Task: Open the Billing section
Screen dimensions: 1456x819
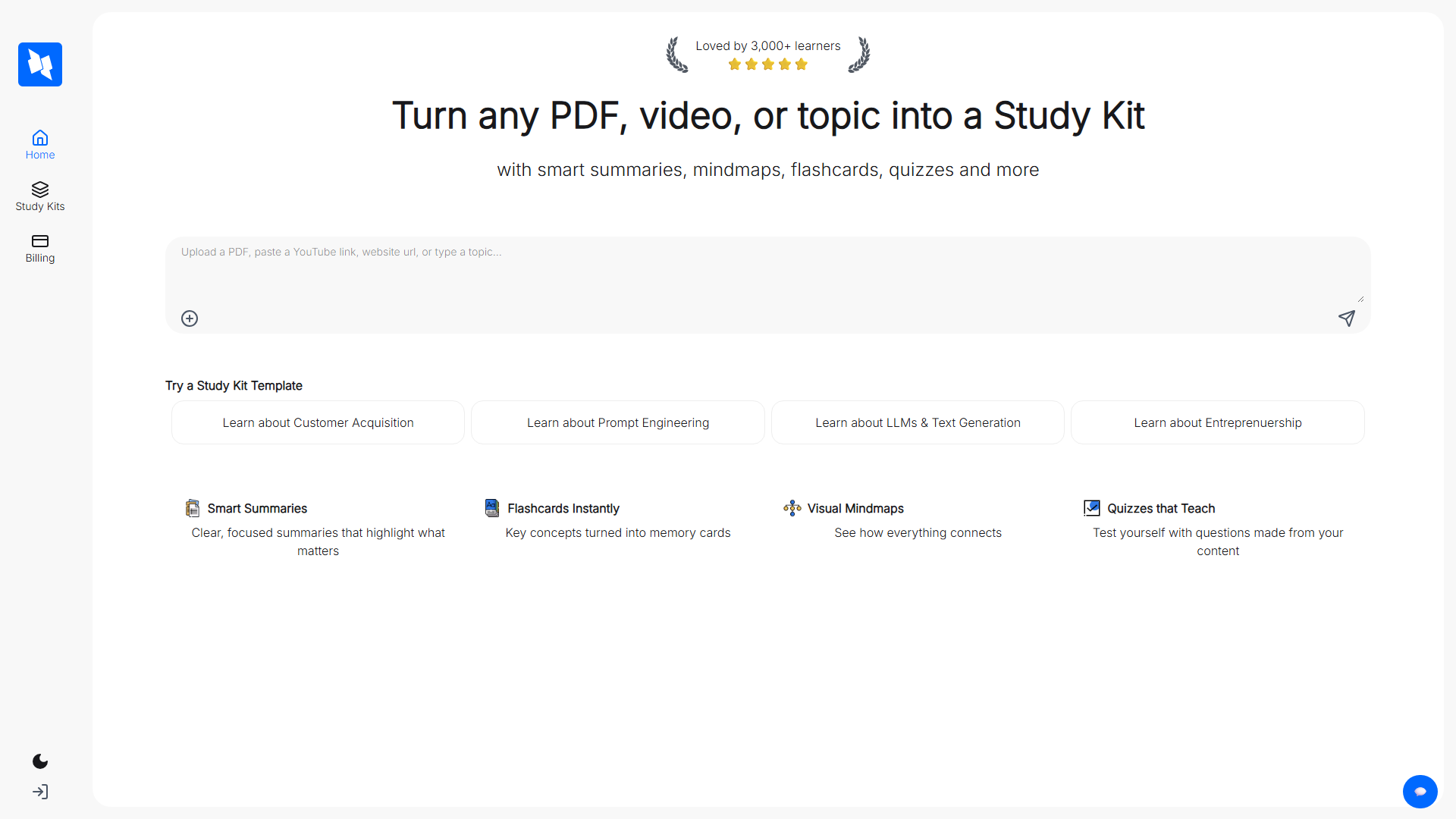Action: tap(39, 242)
